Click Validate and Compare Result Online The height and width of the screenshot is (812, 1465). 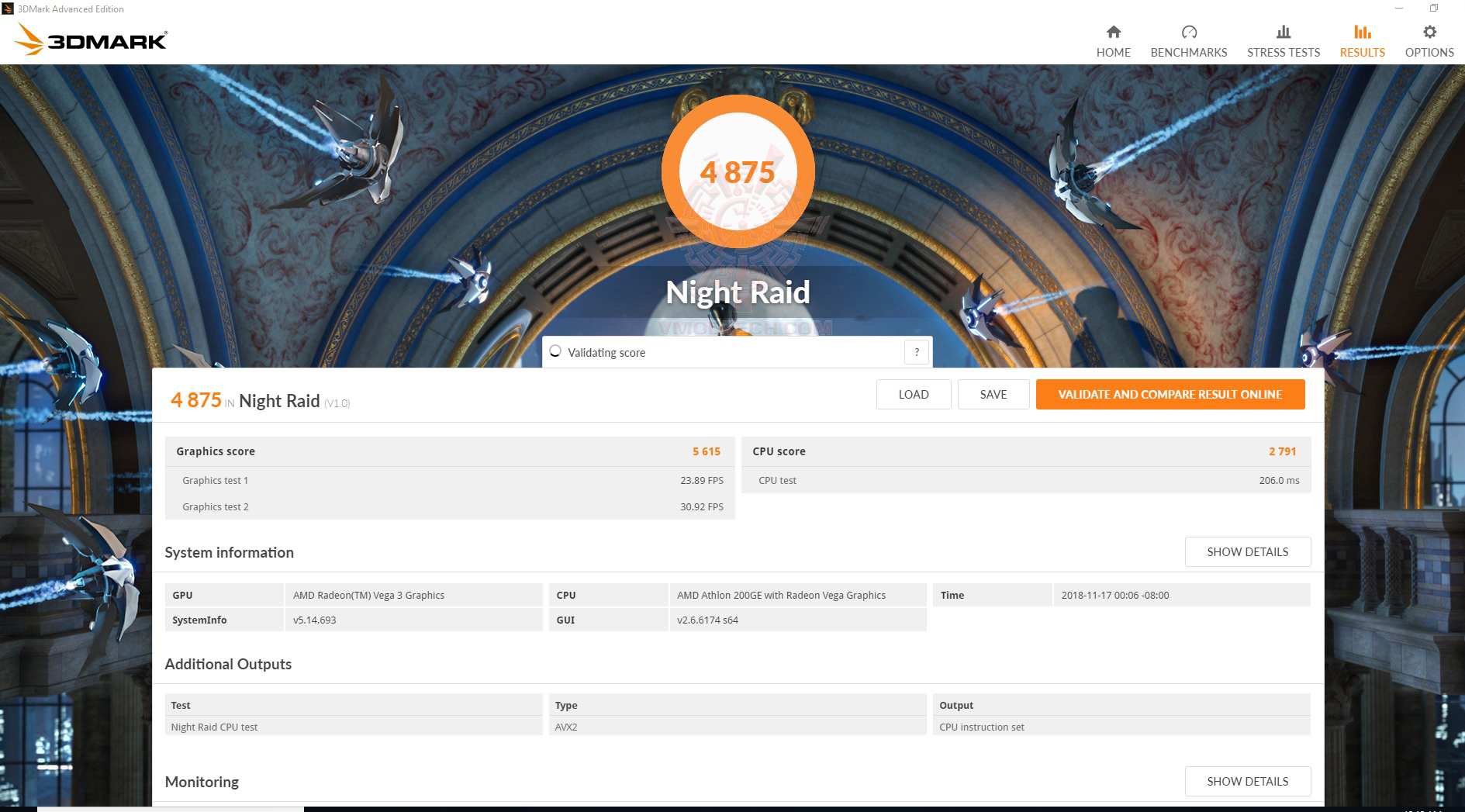pyautogui.click(x=1170, y=394)
